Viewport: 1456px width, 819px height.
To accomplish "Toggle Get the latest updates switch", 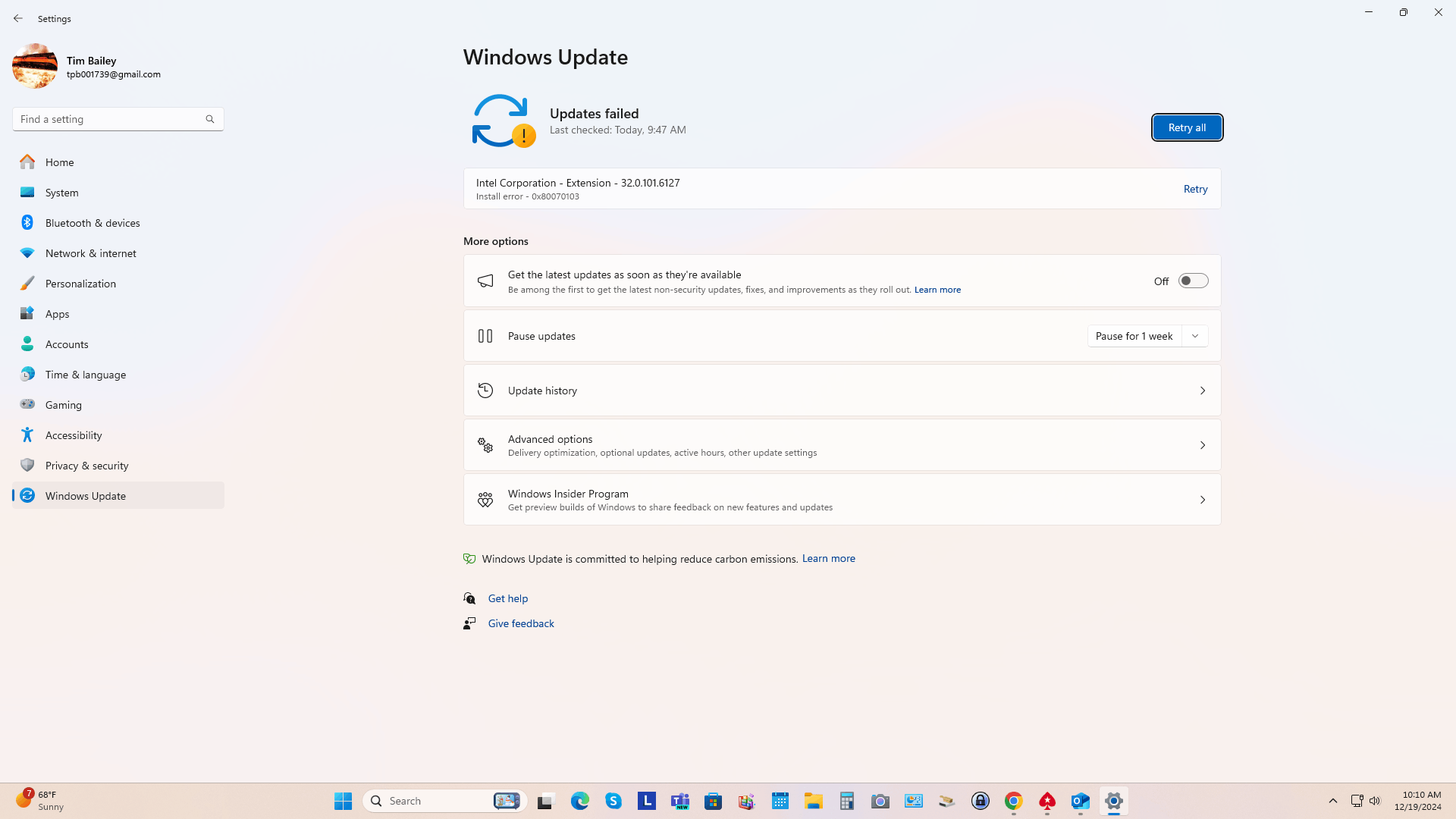I will coord(1193,281).
